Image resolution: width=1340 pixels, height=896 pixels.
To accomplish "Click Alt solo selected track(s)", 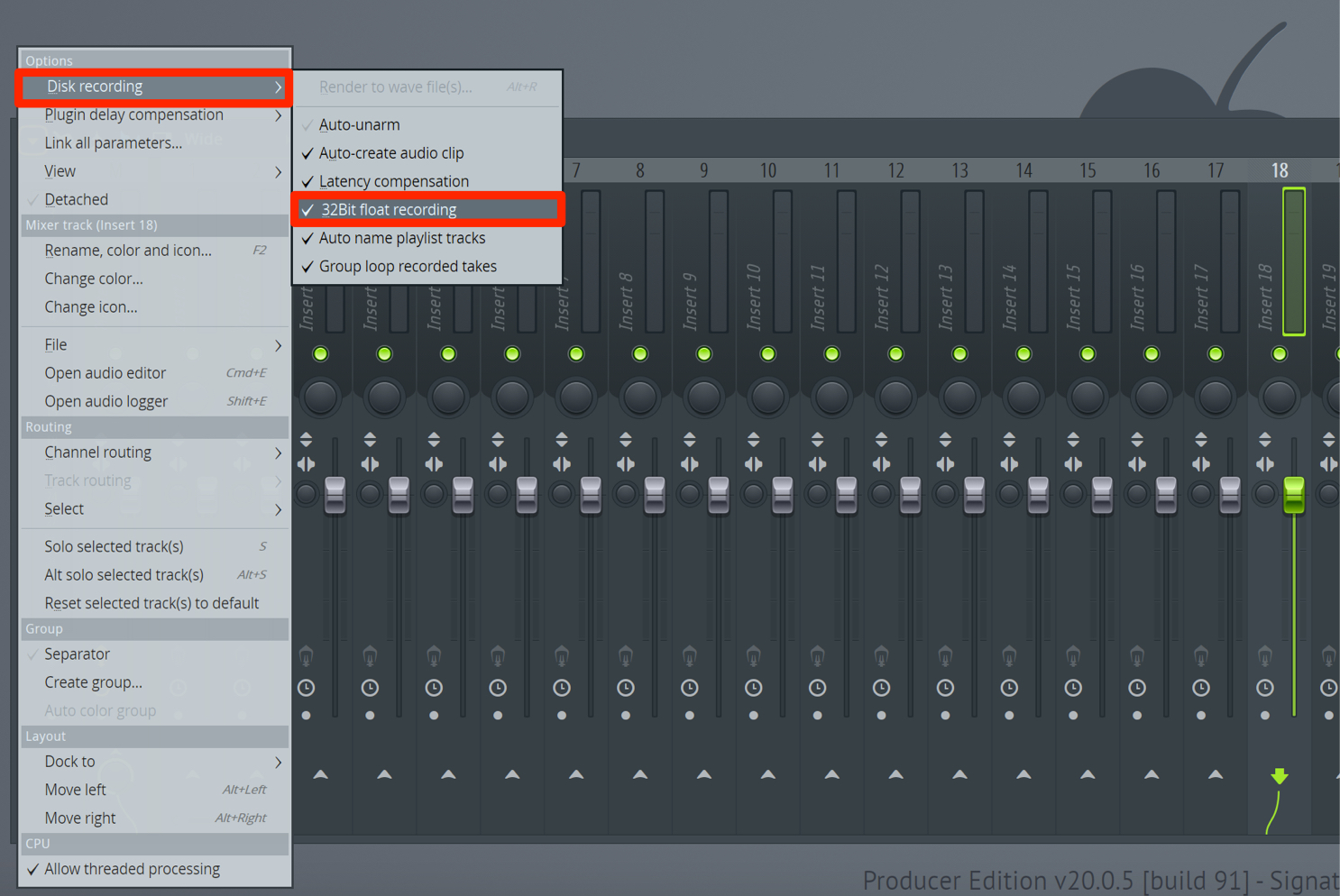I will pos(154,575).
